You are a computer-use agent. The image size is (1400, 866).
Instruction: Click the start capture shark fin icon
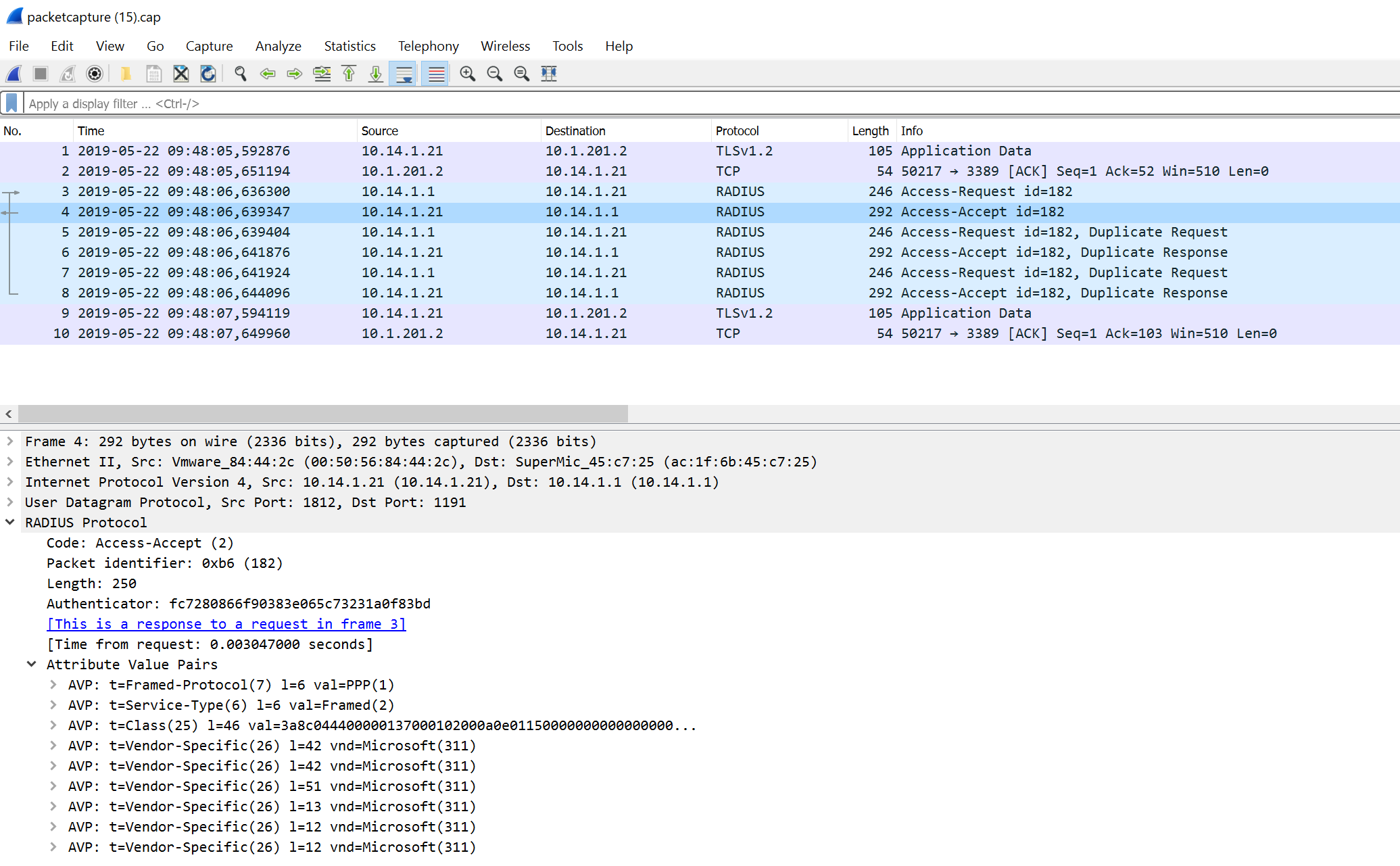[14, 74]
